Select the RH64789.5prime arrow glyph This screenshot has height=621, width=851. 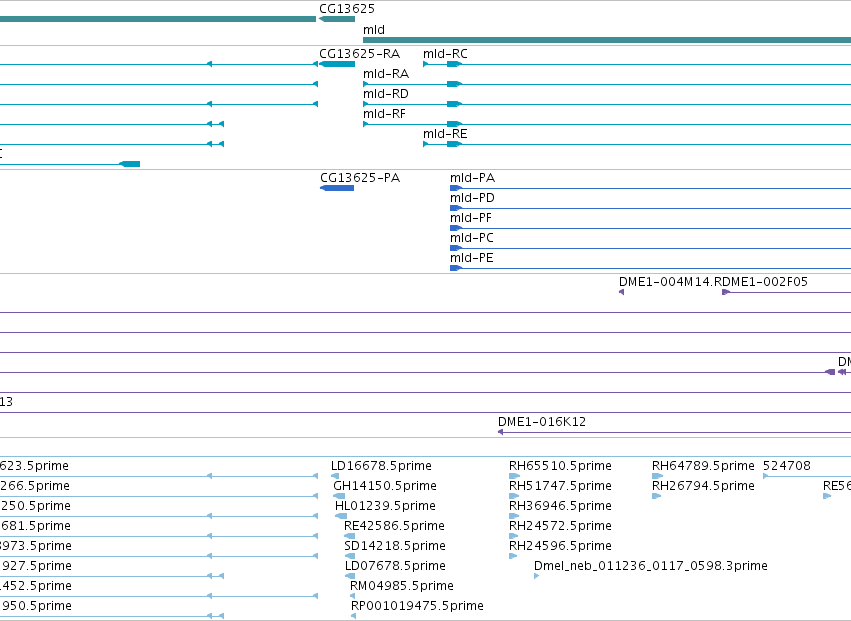click(x=657, y=476)
